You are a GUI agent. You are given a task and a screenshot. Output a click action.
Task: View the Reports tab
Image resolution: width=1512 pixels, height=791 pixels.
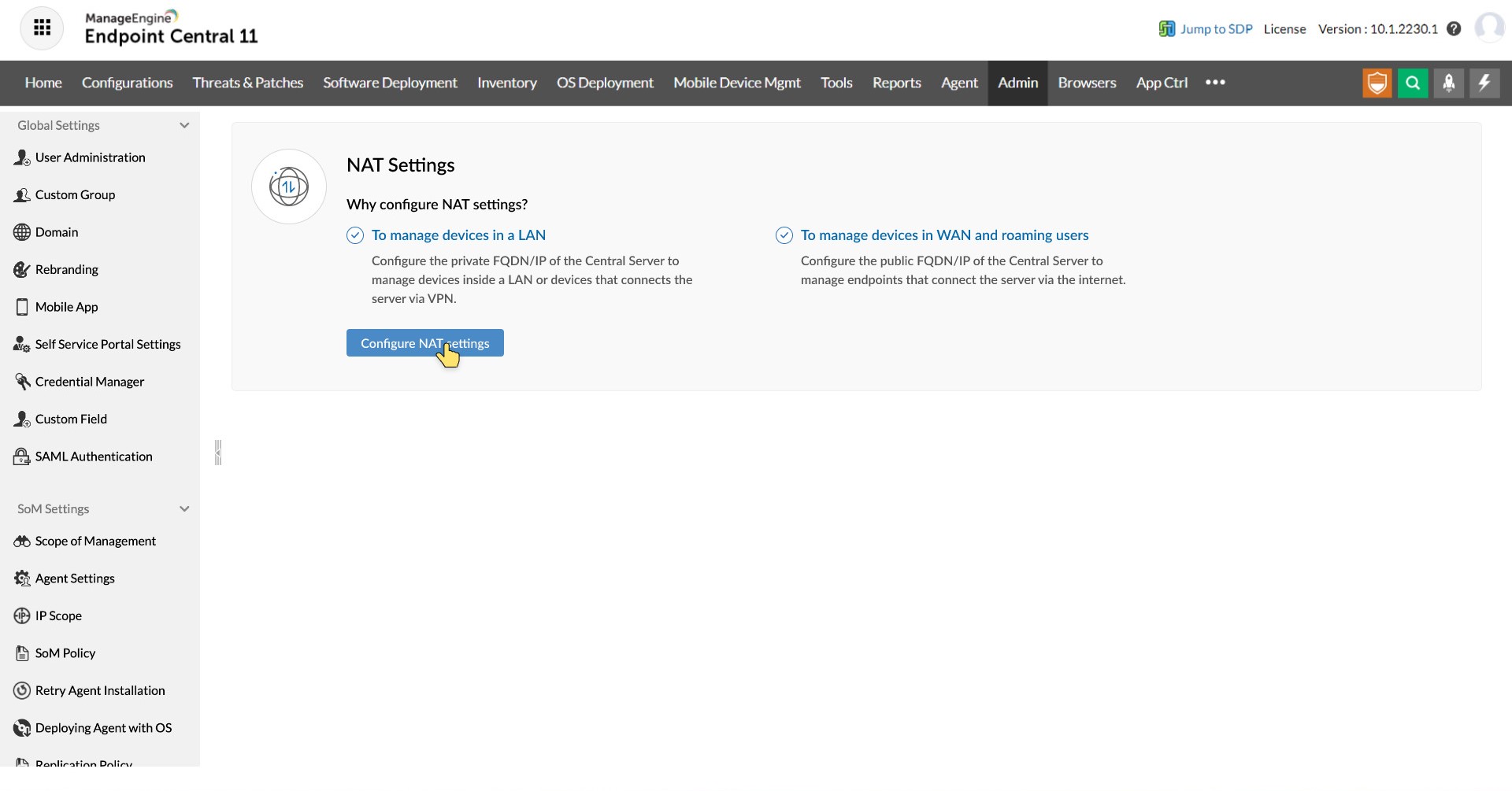pos(897,83)
